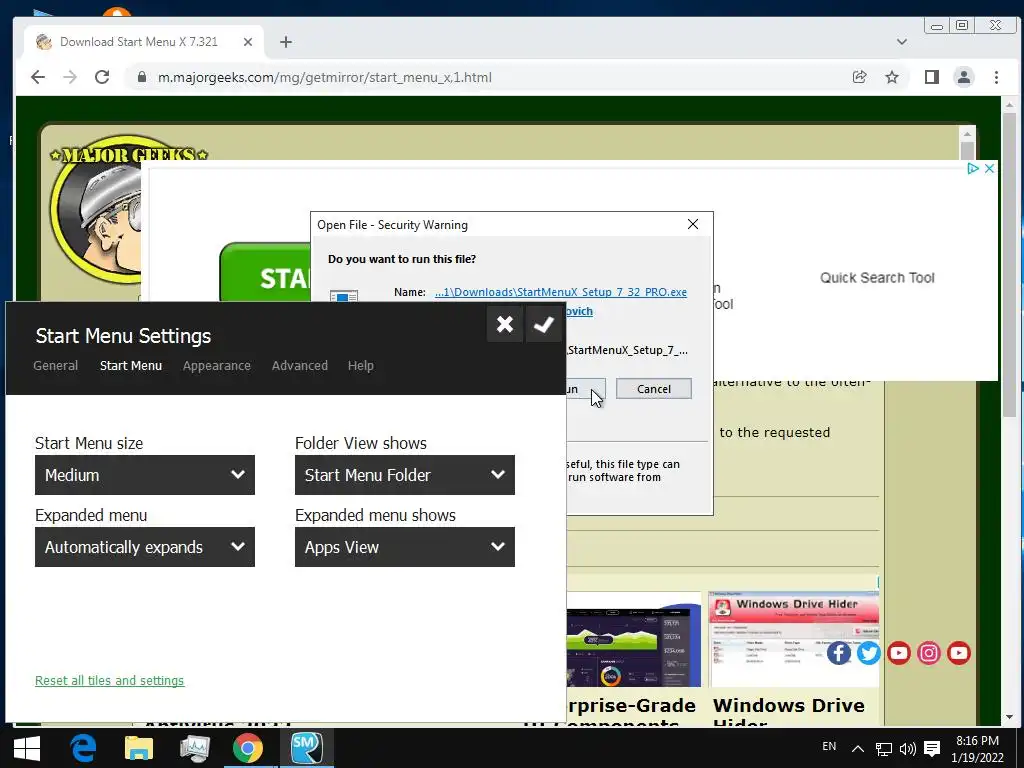Toggle Chrome side panel icon

[x=932, y=77]
